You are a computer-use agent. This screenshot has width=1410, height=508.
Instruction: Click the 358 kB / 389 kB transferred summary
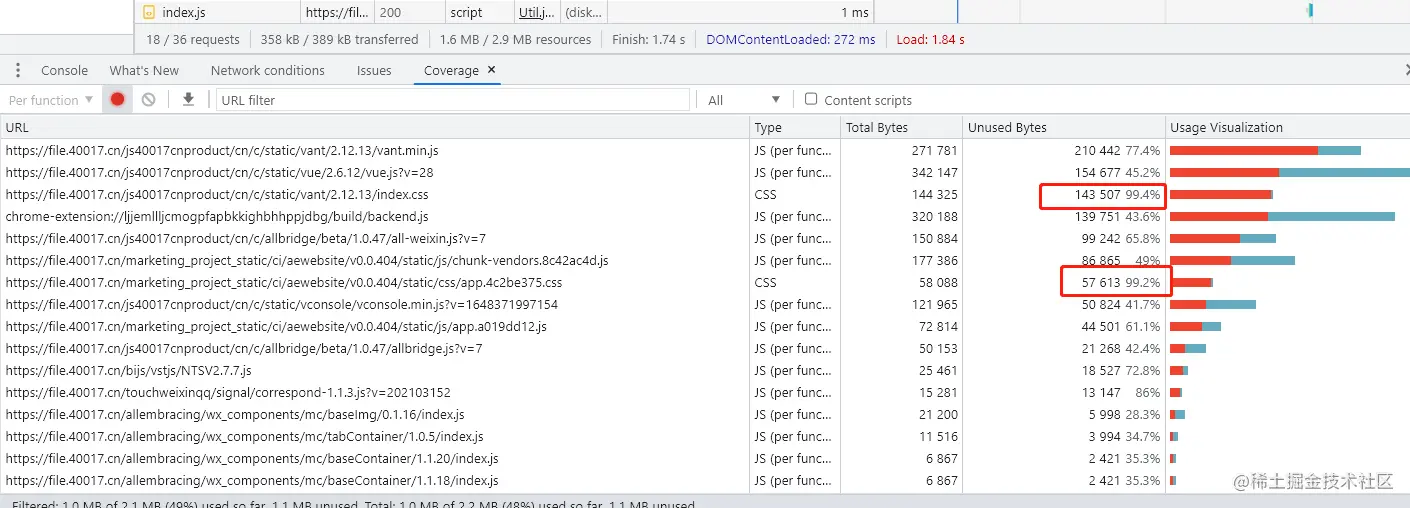(x=339, y=40)
